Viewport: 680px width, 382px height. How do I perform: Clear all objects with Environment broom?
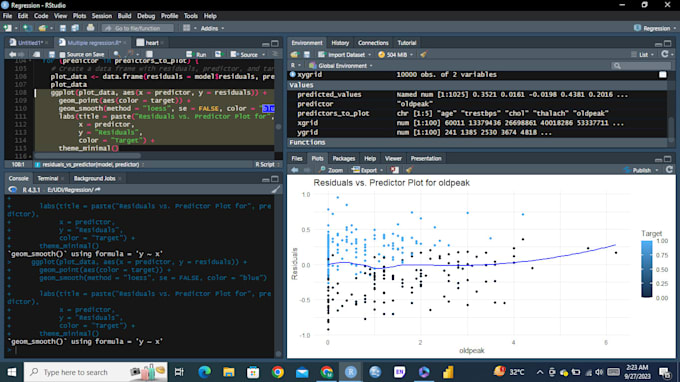pyautogui.click(x=423, y=55)
